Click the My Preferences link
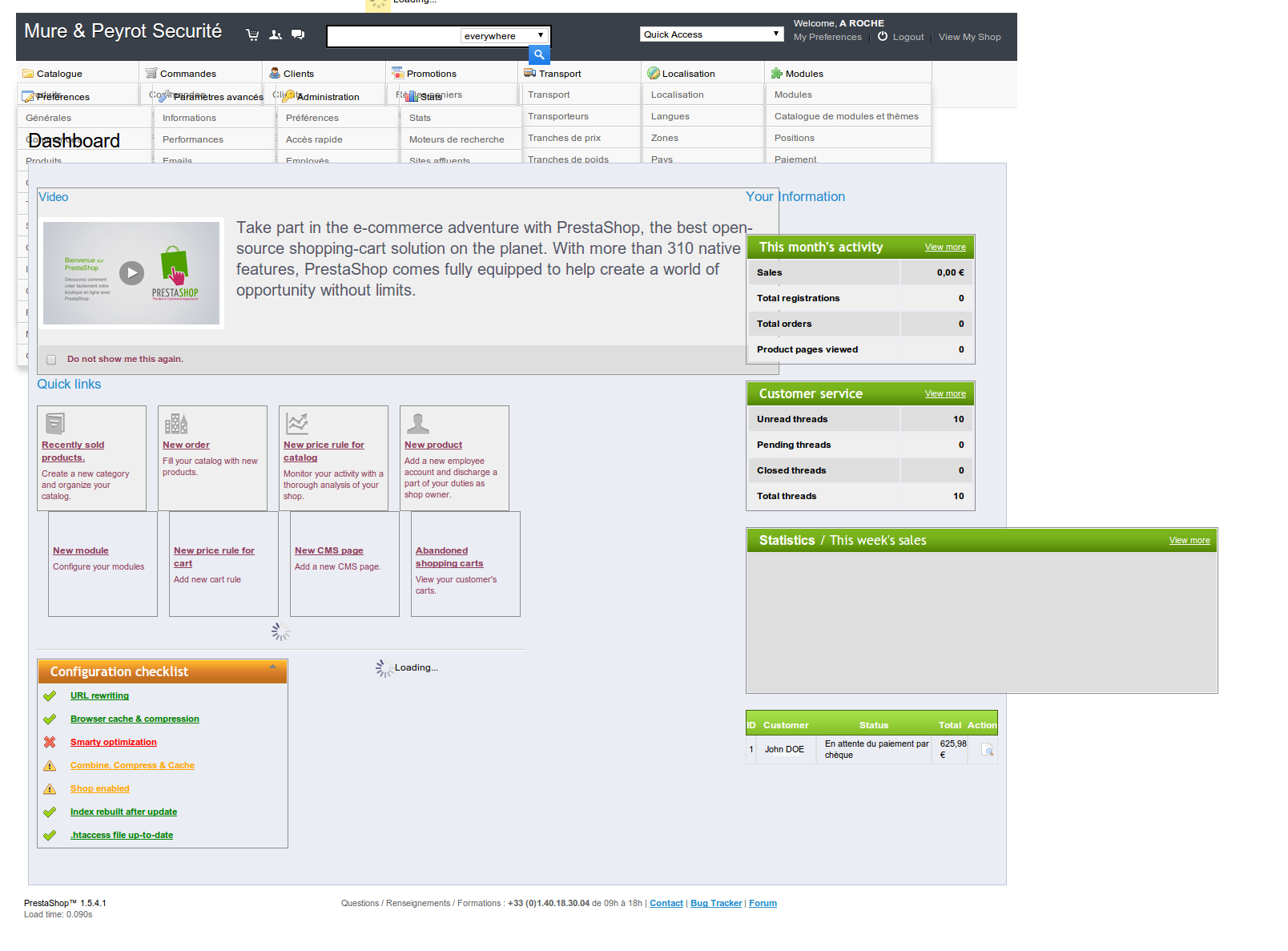Viewport: 1288px width, 951px height. pyautogui.click(x=827, y=37)
